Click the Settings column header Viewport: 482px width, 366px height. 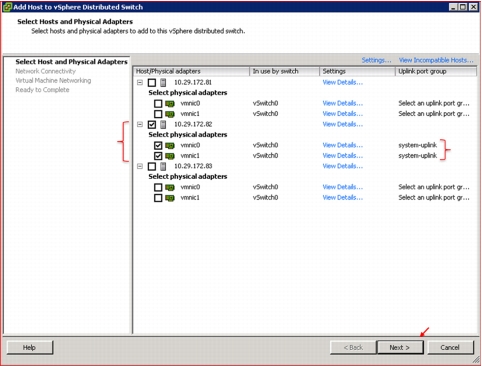pos(357,71)
